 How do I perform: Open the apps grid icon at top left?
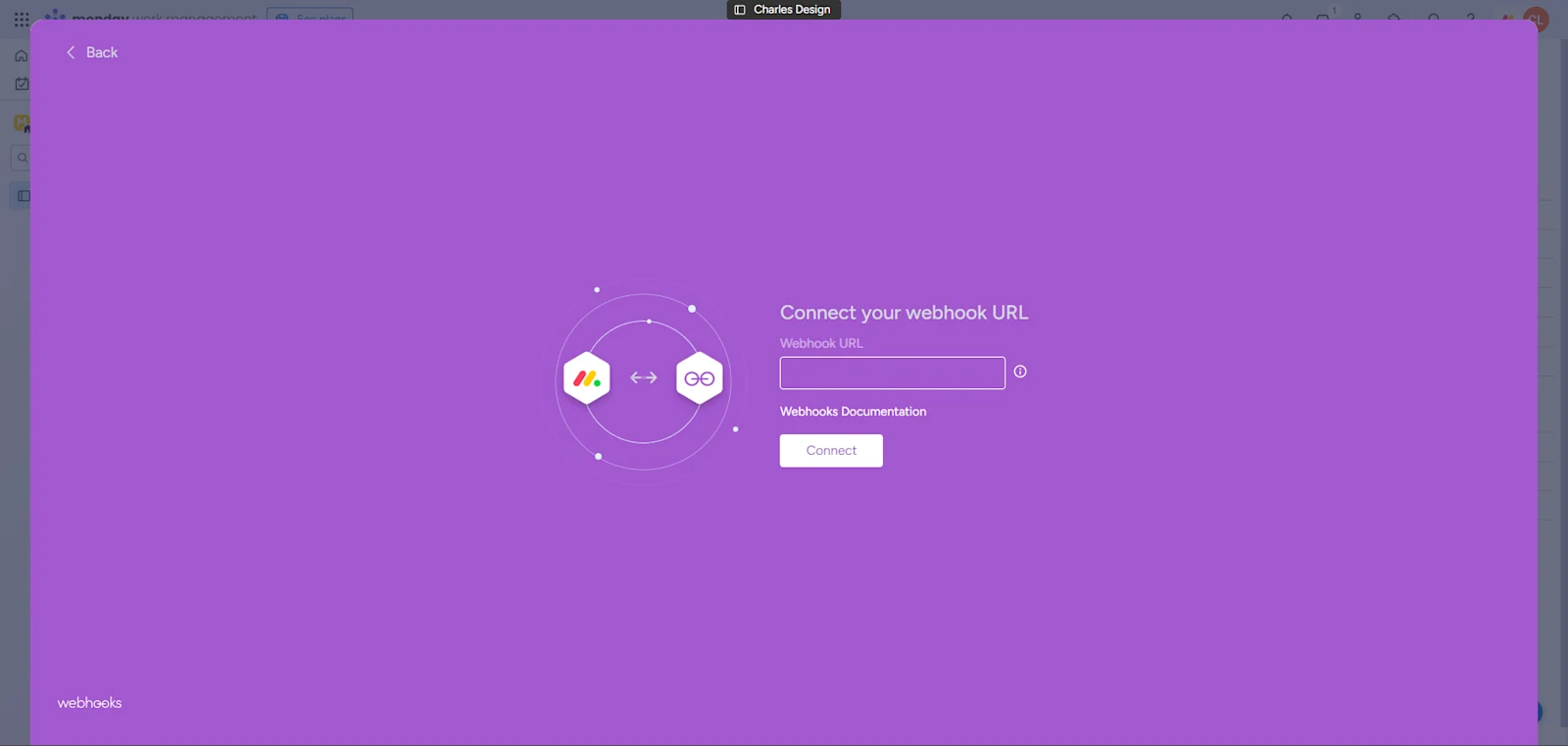pyautogui.click(x=22, y=18)
